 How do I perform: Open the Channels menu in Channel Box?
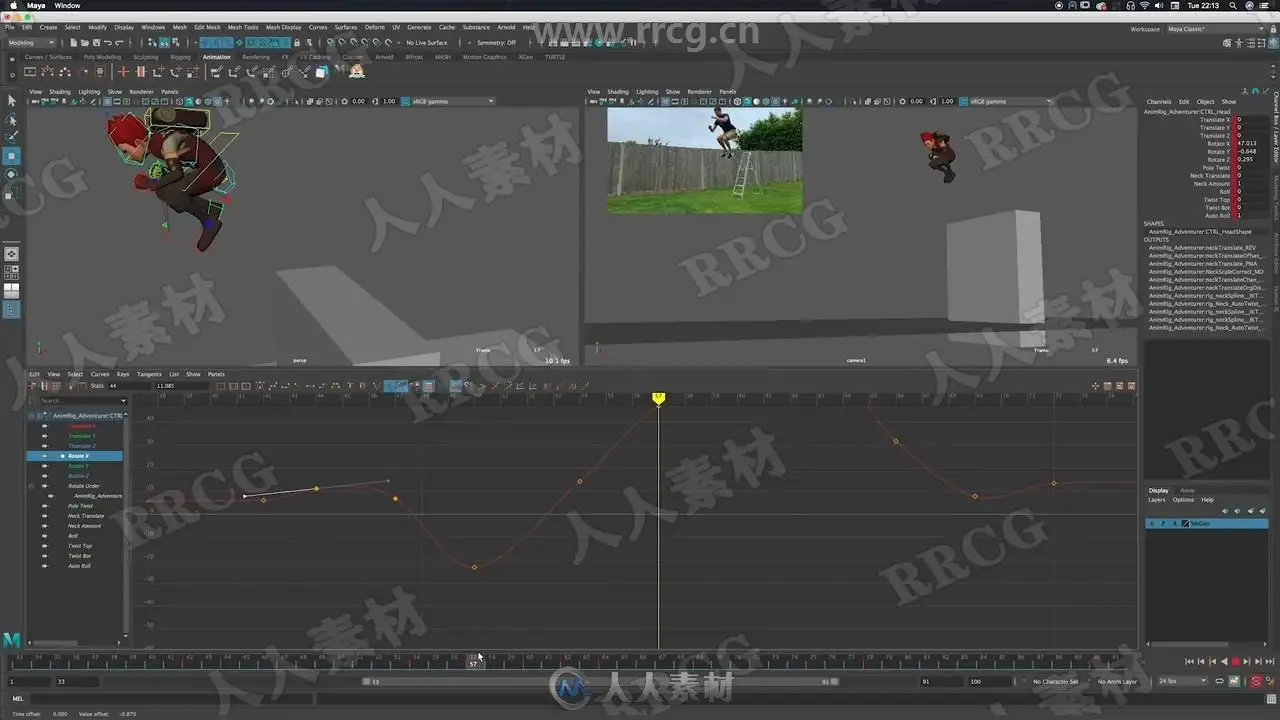pyautogui.click(x=1159, y=102)
